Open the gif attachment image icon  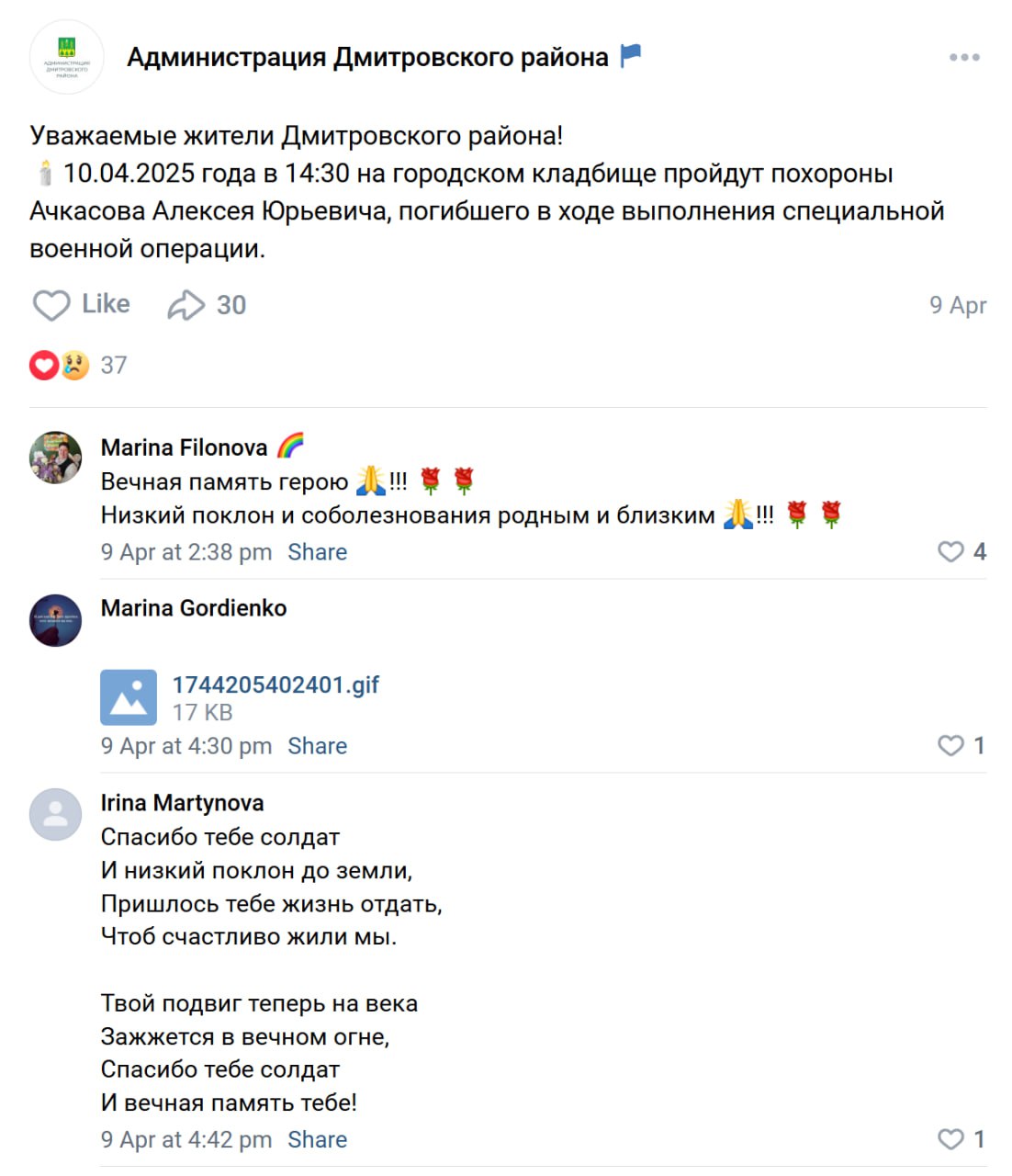pos(129,697)
